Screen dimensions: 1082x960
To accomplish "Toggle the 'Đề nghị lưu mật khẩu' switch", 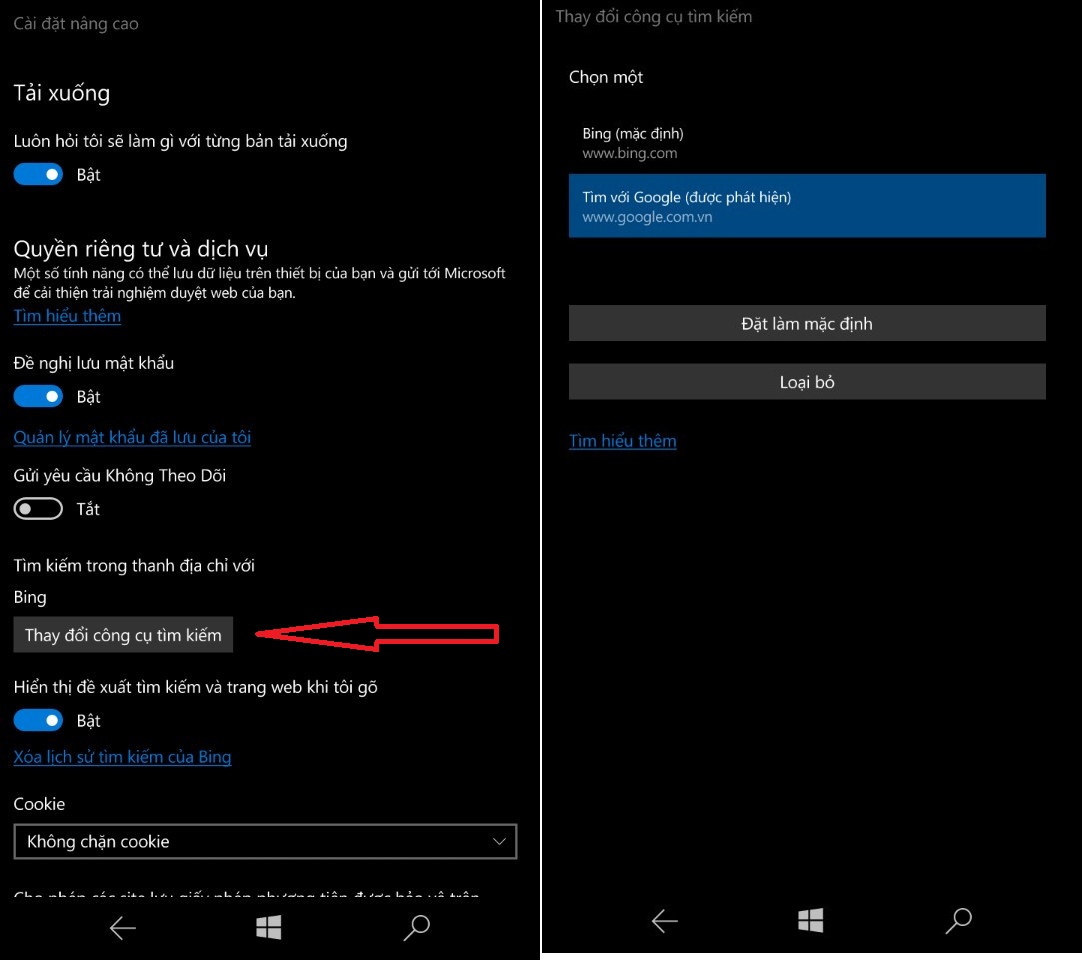I will click(38, 397).
